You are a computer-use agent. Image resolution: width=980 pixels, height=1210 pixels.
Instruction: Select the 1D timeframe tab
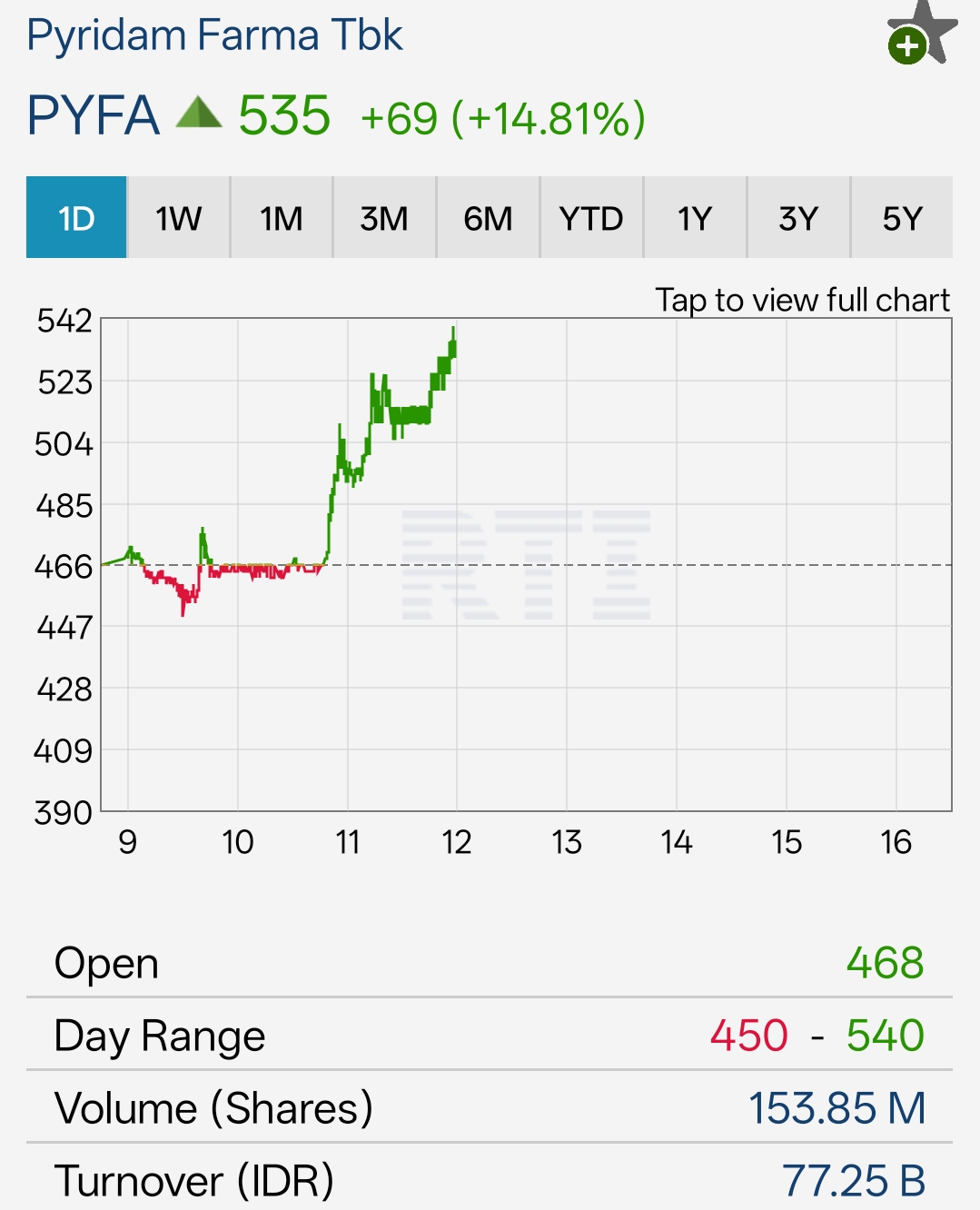coord(76,218)
